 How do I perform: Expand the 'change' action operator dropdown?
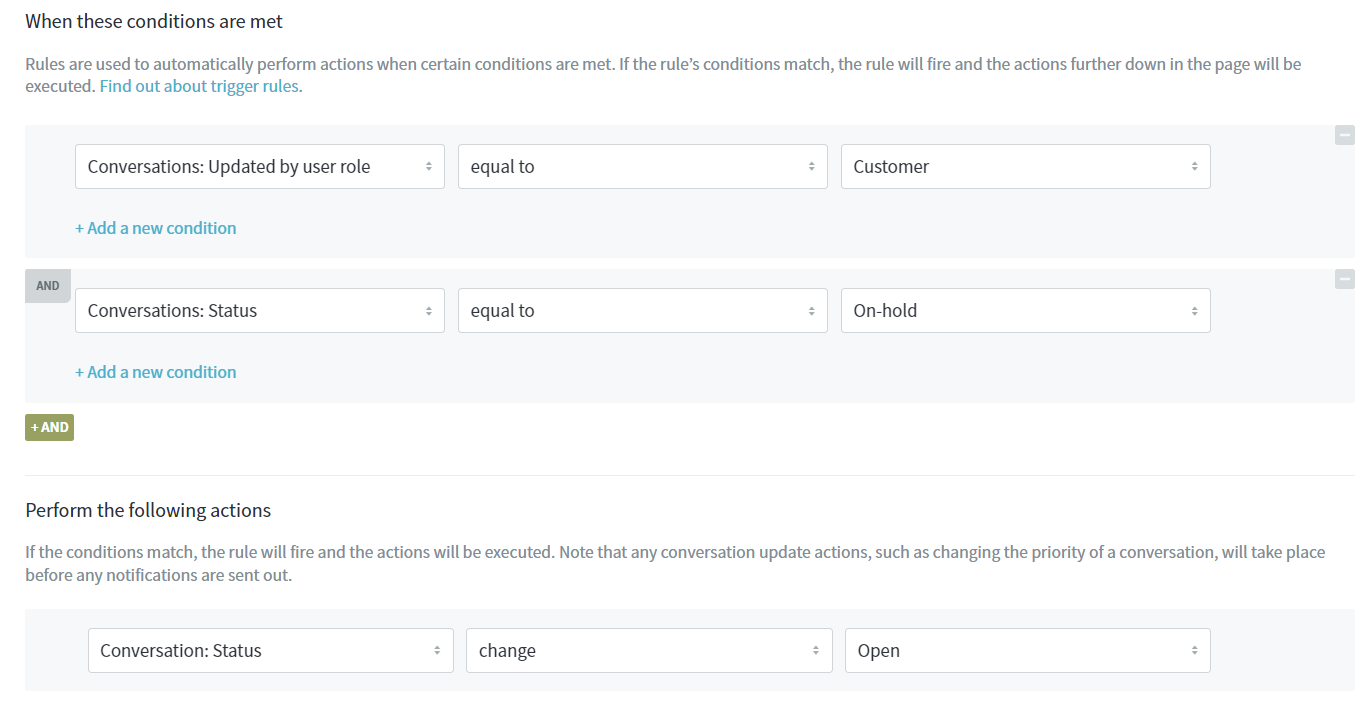pyautogui.click(x=648, y=651)
